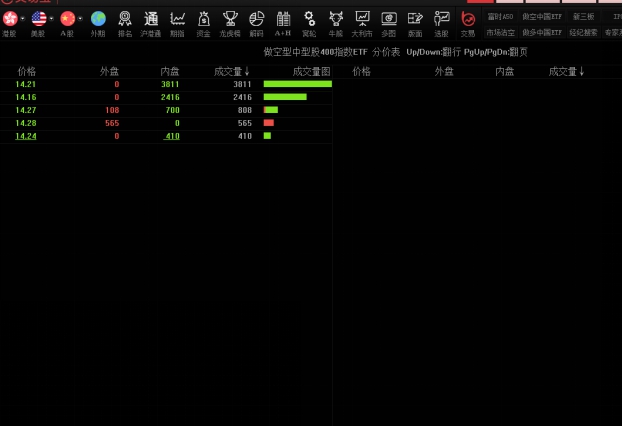
Task: Click the 资金 money bag icon
Action: [x=204, y=20]
